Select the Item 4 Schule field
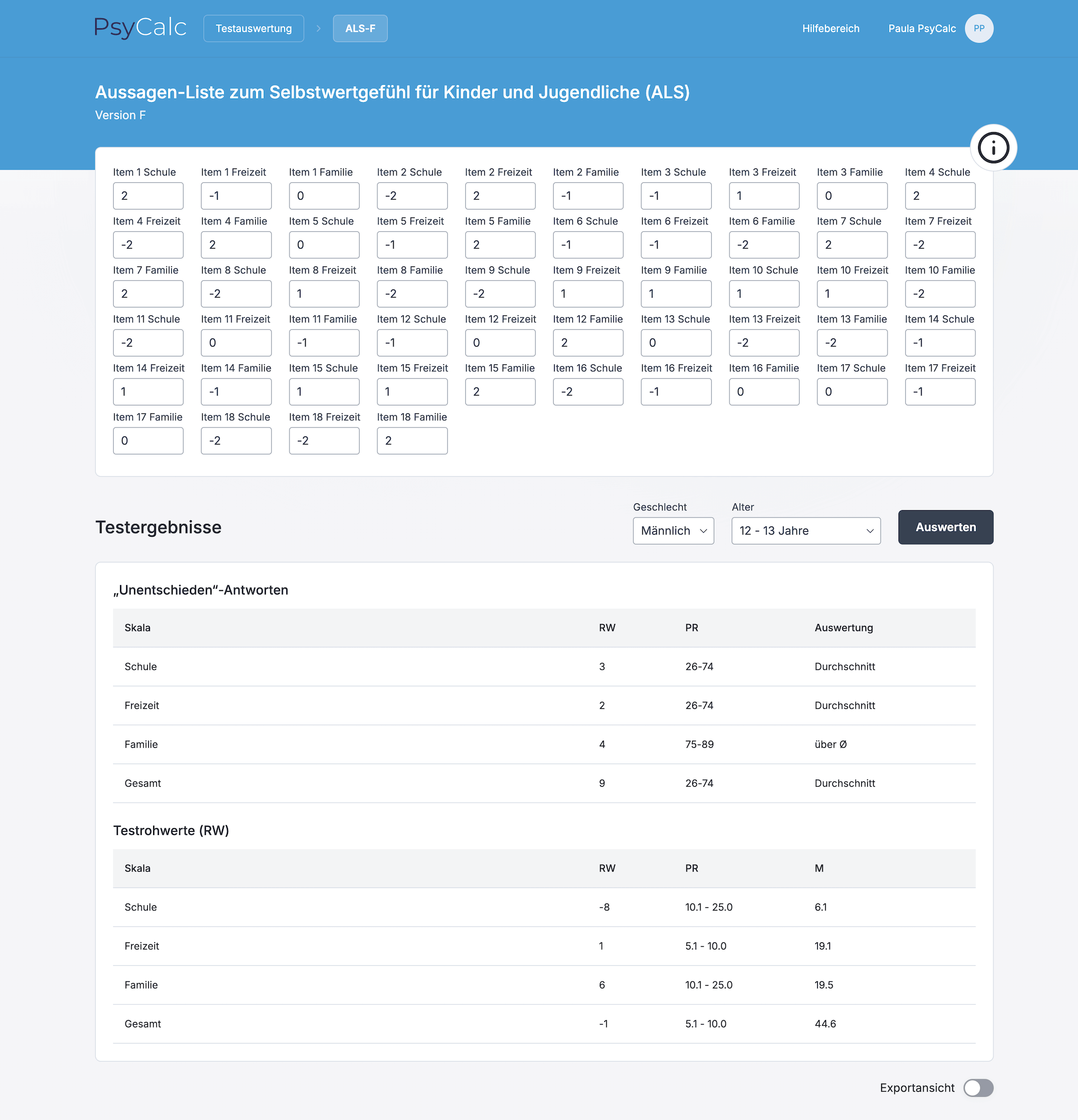Viewport: 1078px width, 1120px height. 940,196
